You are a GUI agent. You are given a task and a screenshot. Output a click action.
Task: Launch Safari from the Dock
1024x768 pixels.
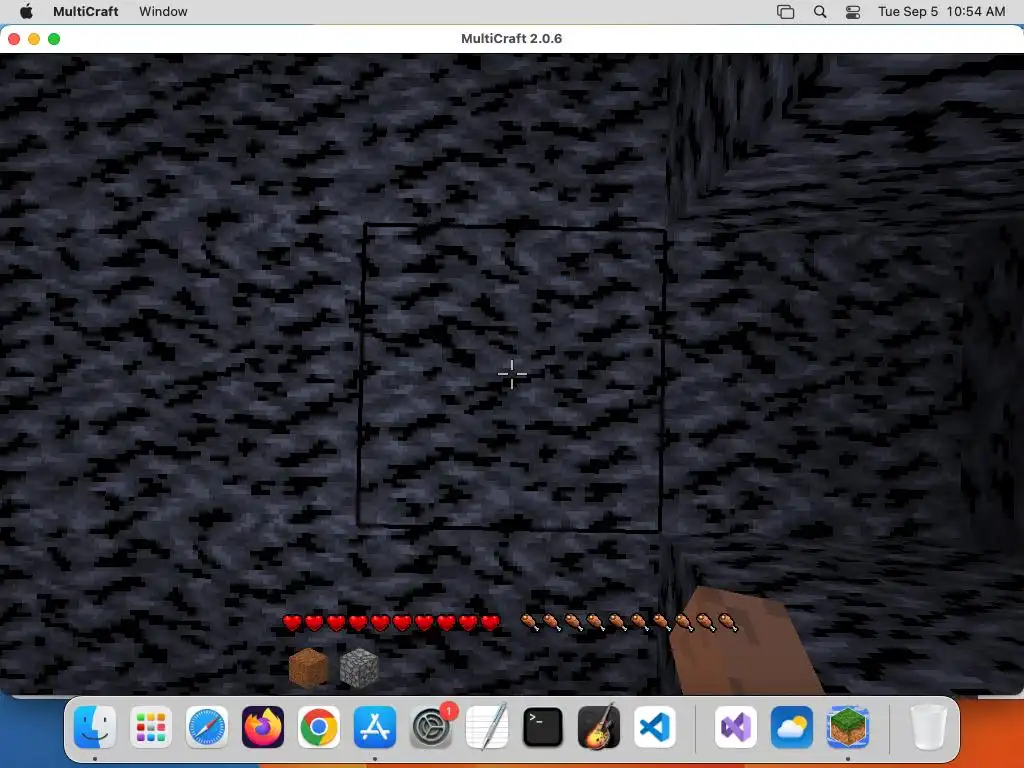coord(207,727)
